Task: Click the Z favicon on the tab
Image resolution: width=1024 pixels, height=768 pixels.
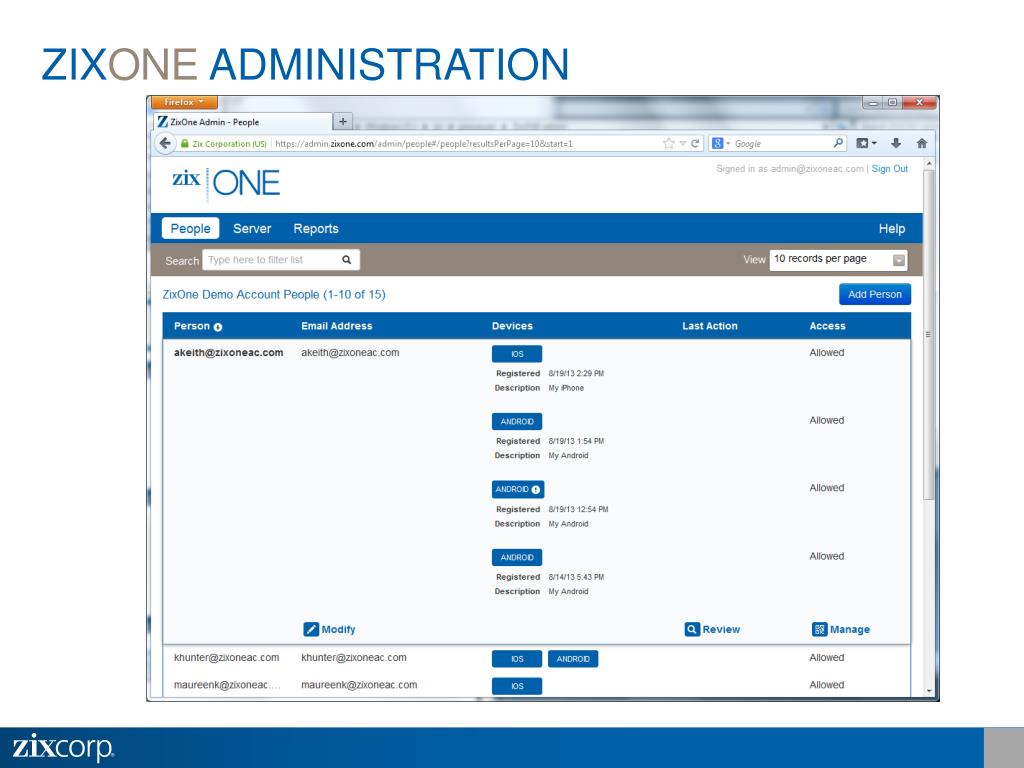Action: [x=163, y=121]
